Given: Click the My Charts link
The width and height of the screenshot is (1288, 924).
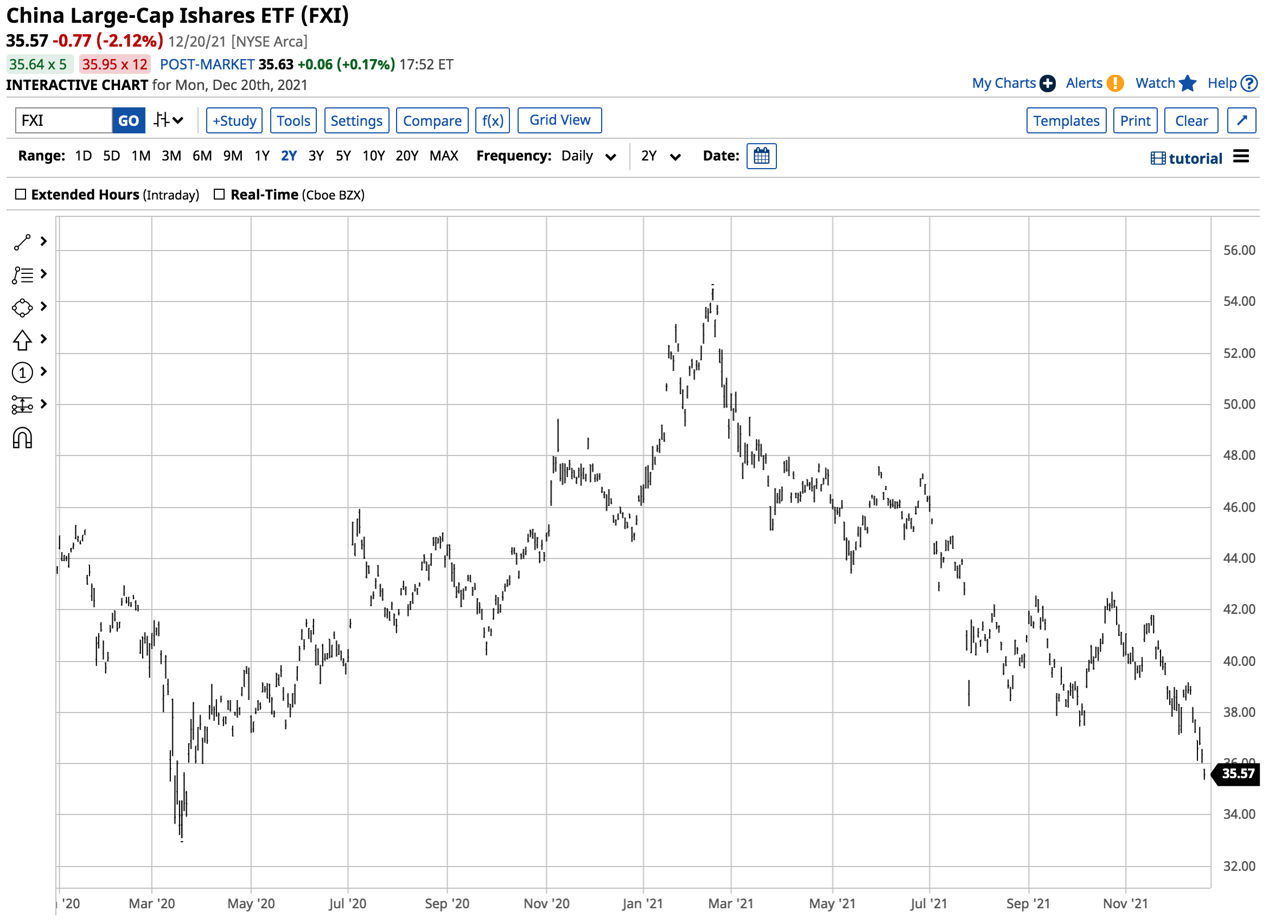Looking at the screenshot, I should [x=1004, y=84].
